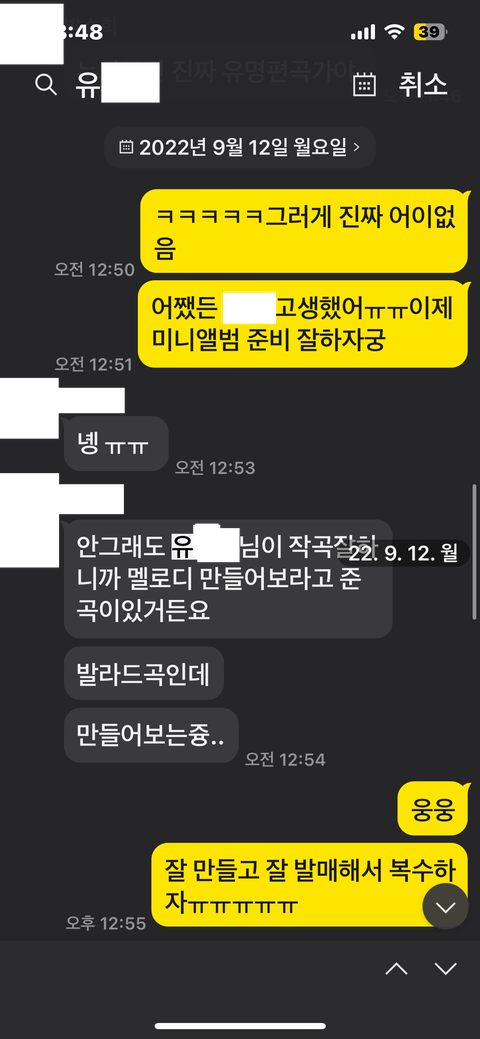Go to next search result arrow
Viewport: 480px width, 1039px height.
pyautogui.click(x=446, y=969)
